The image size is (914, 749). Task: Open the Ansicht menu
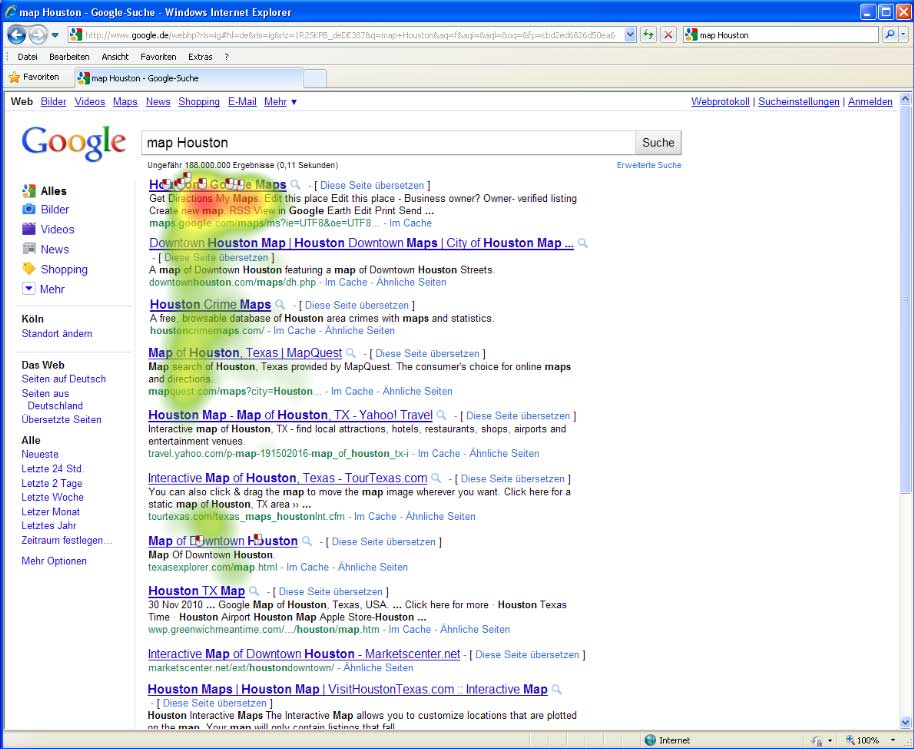point(115,57)
